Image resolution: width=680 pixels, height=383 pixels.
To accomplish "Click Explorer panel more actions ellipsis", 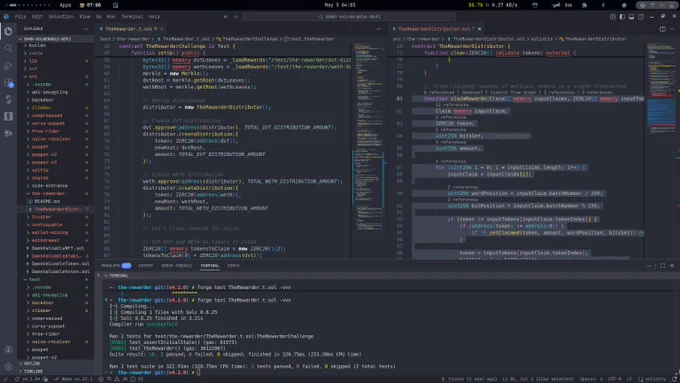I will click(86, 29).
